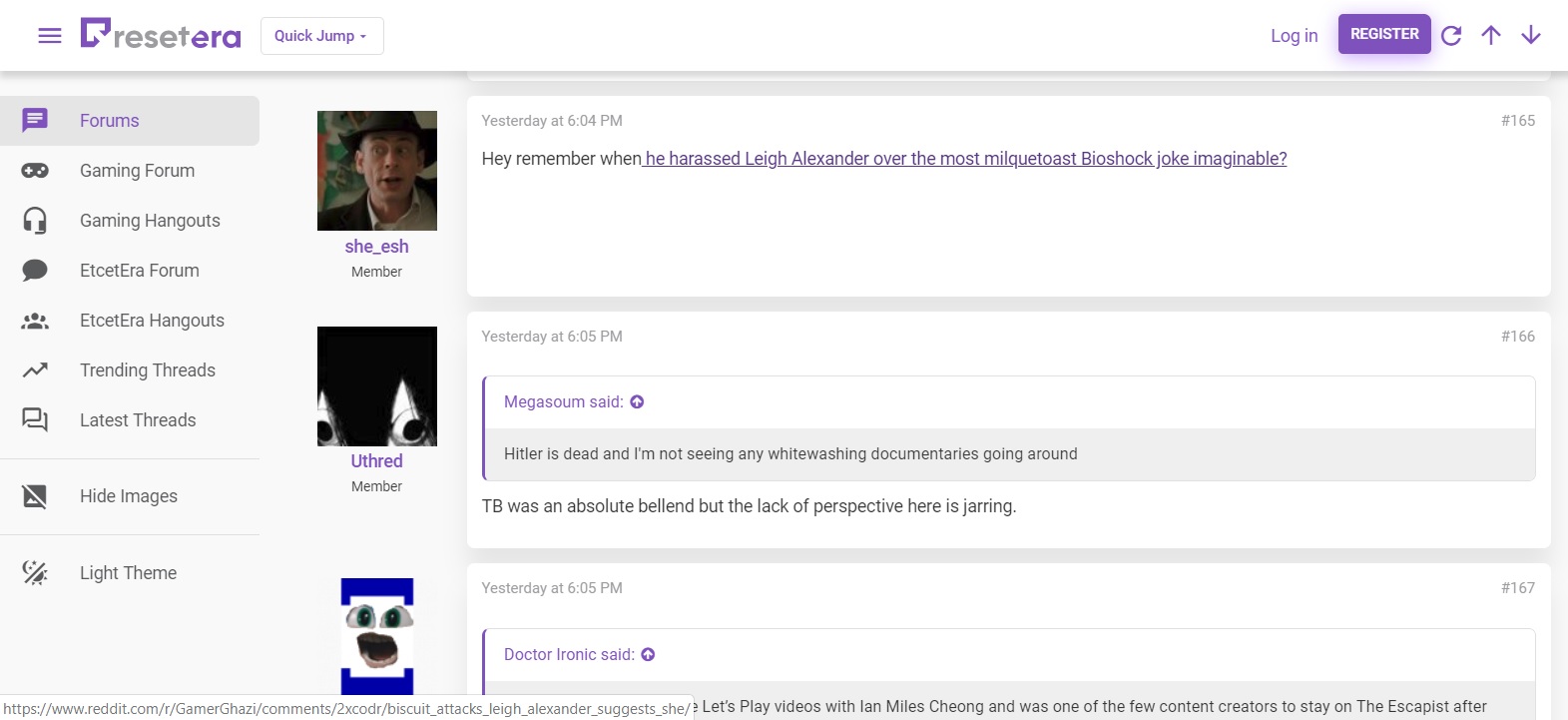Click post number #167
The width and height of the screenshot is (1568, 720).
(1518, 588)
